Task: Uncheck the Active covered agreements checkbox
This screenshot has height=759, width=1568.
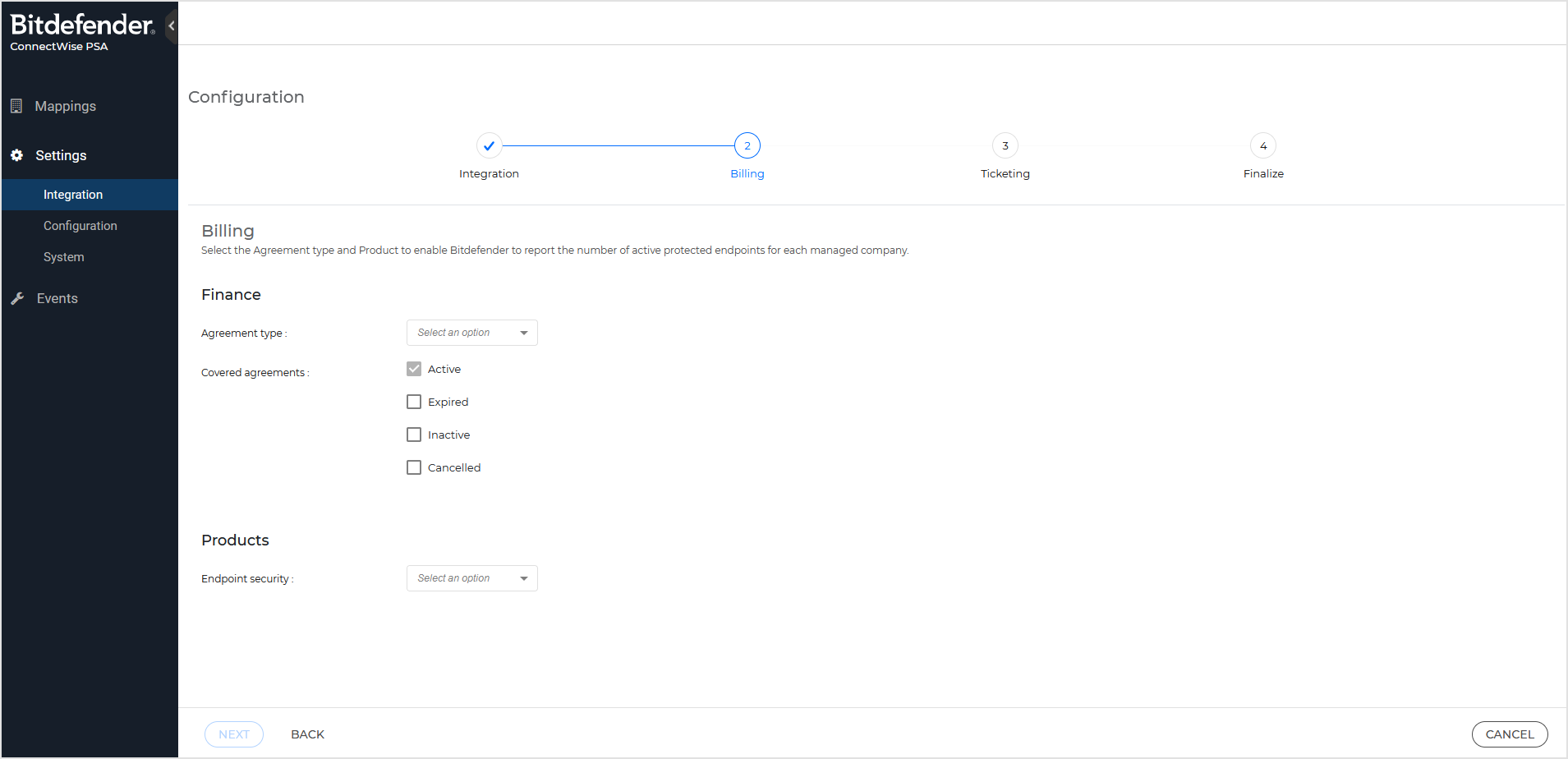Action: [413, 369]
